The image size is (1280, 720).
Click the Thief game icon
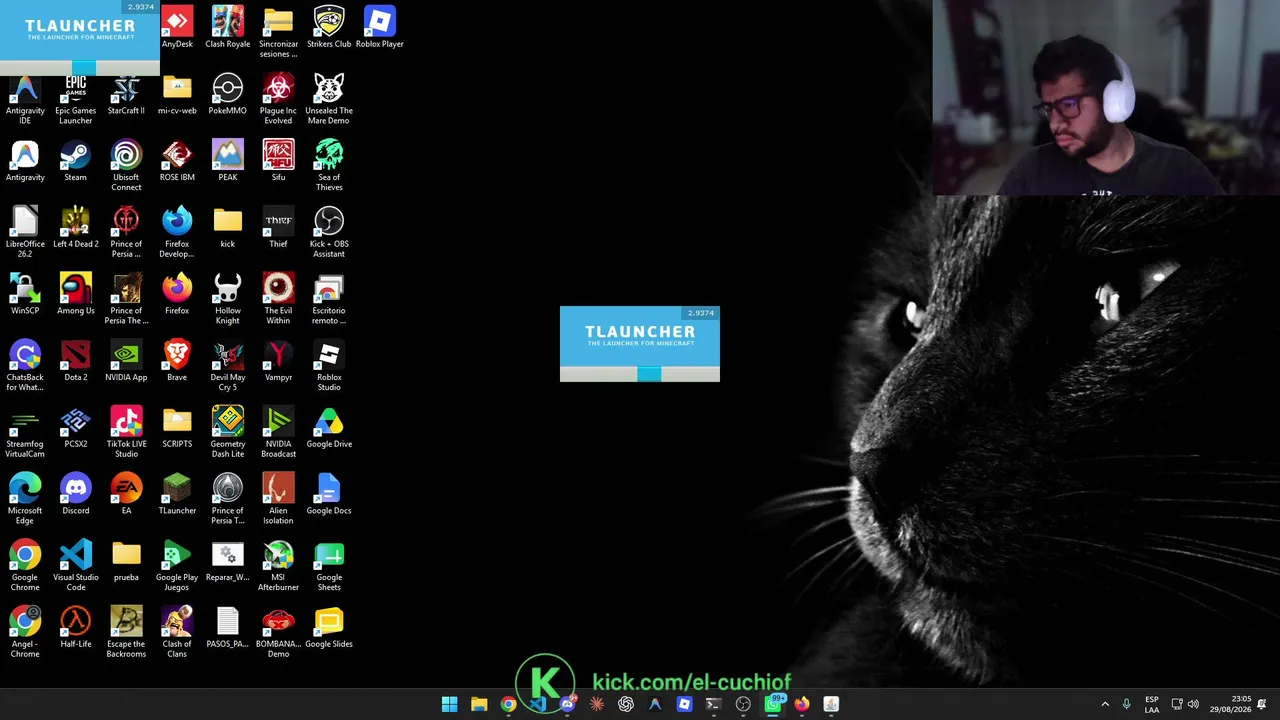pyautogui.click(x=278, y=228)
